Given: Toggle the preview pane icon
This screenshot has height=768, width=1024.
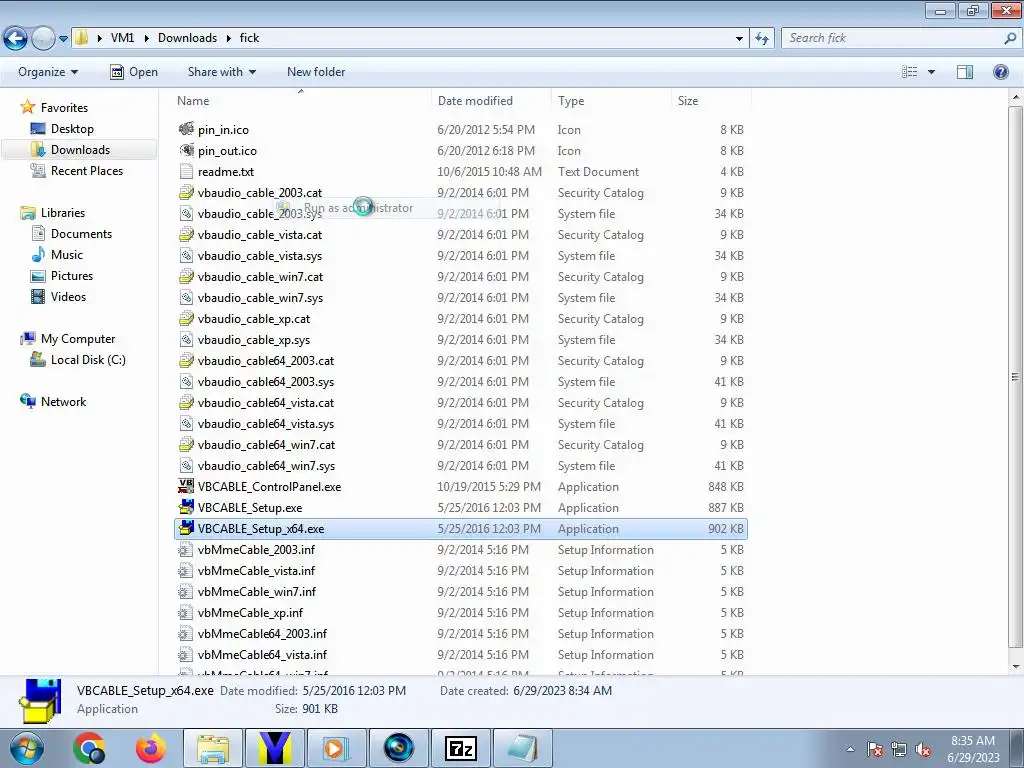Looking at the screenshot, I should (965, 72).
